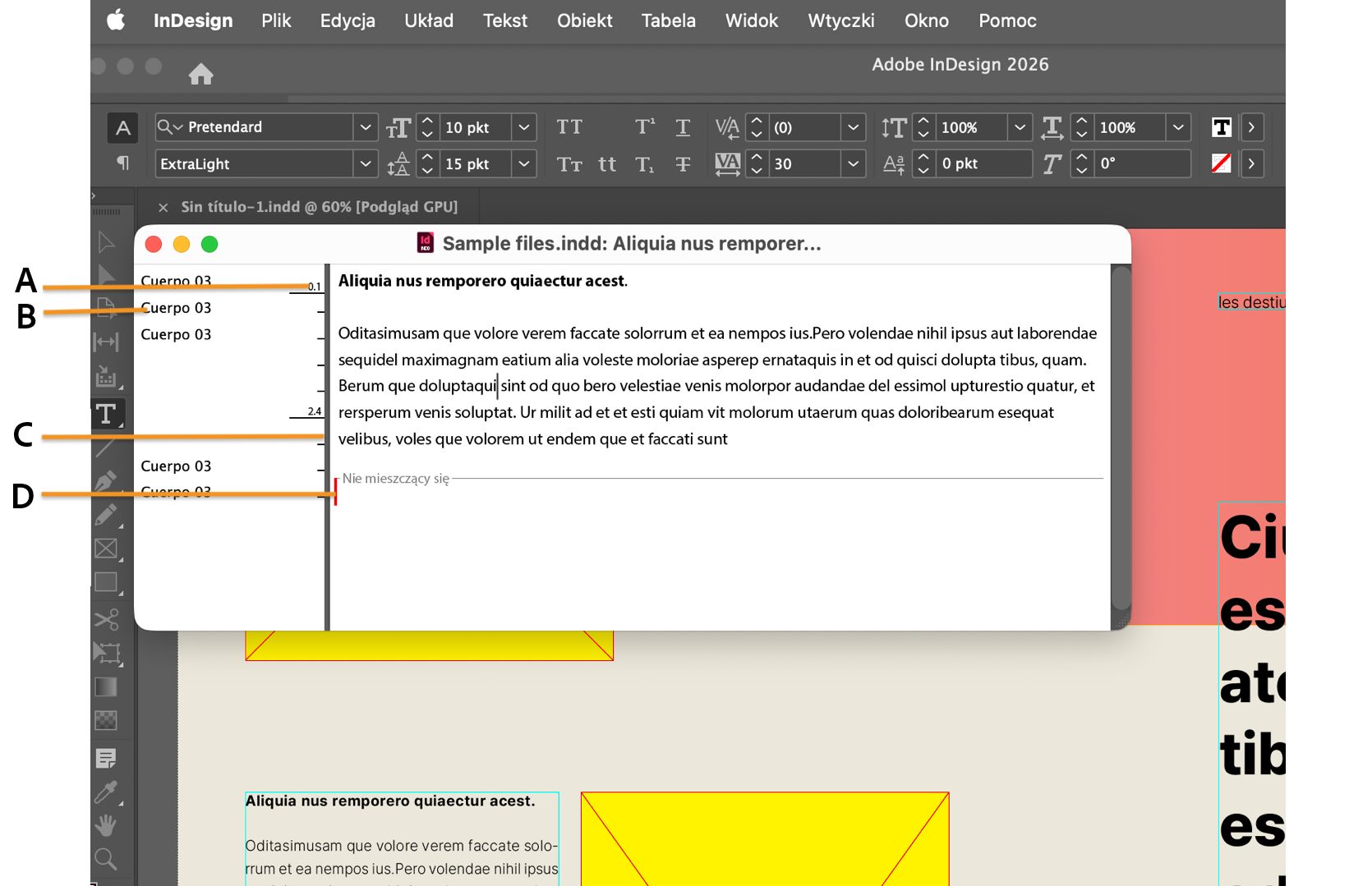
Task: Select the Eyedropper tool
Action: pyautogui.click(x=106, y=792)
